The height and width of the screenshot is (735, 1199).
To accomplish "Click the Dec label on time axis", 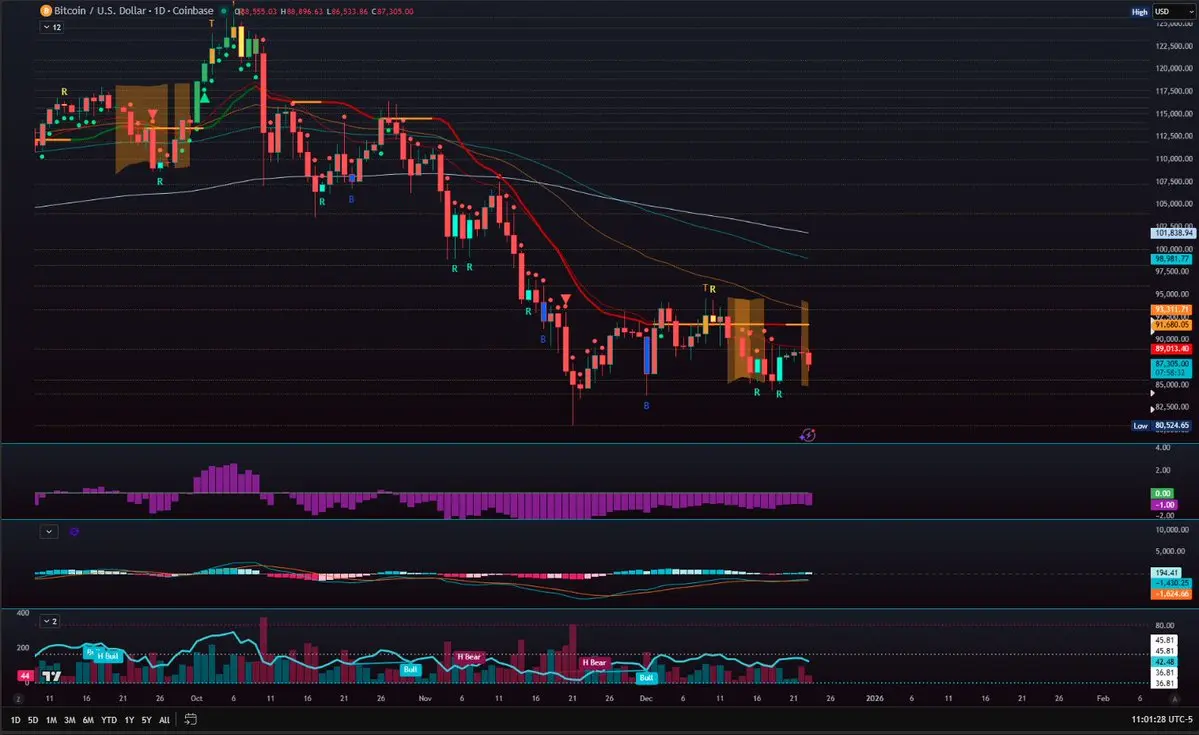I will click(x=646, y=698).
